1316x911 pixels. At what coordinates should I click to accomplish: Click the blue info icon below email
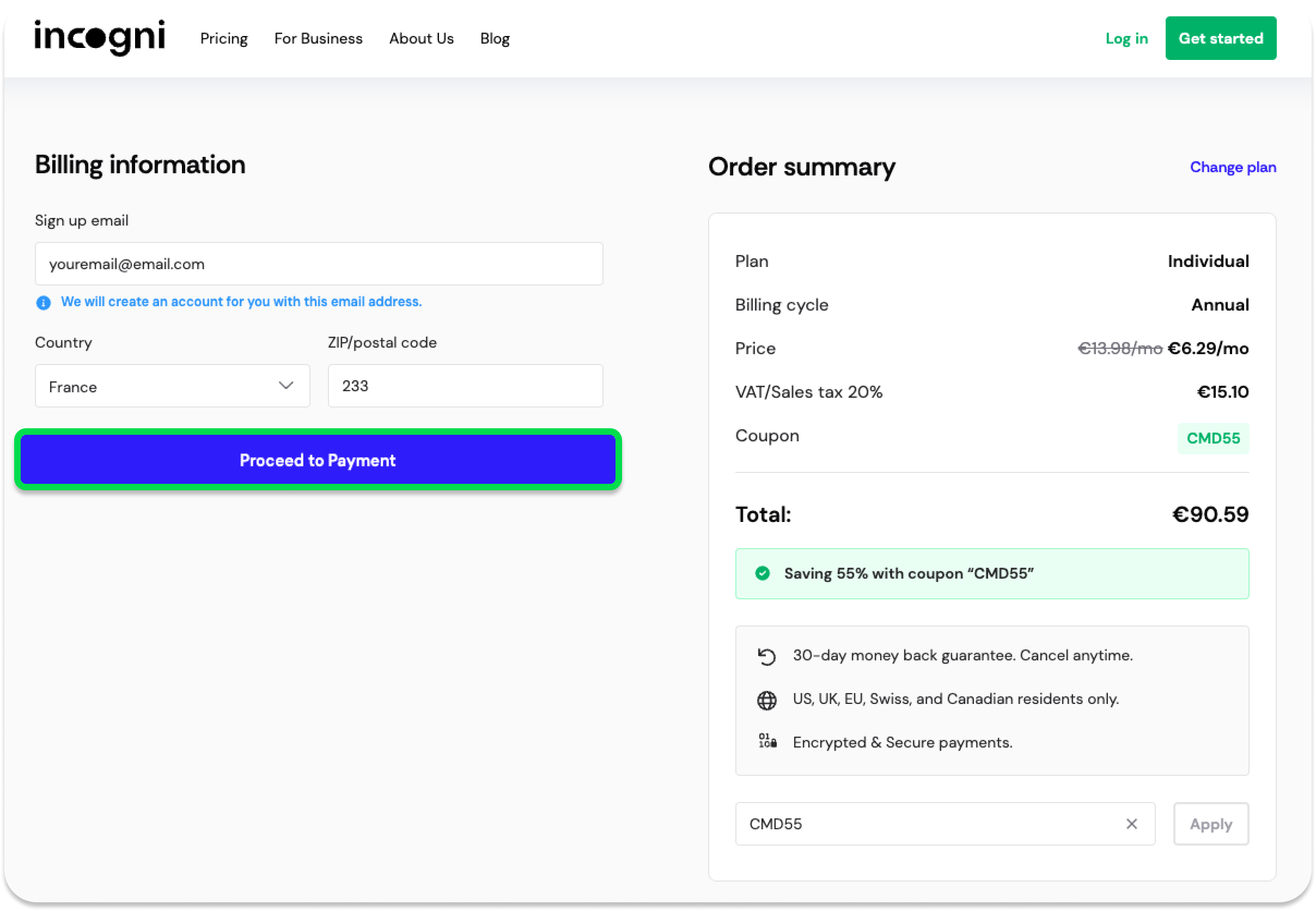44,302
